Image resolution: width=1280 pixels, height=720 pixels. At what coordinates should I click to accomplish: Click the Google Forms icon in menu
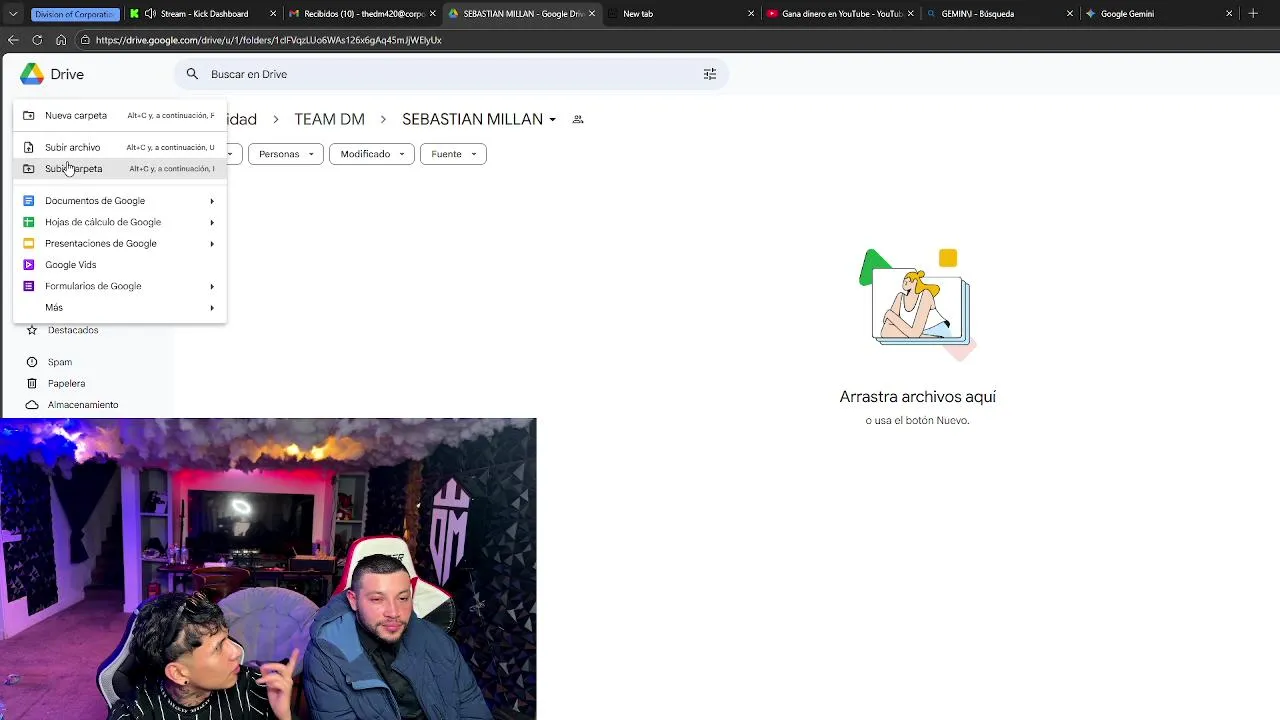(29, 286)
